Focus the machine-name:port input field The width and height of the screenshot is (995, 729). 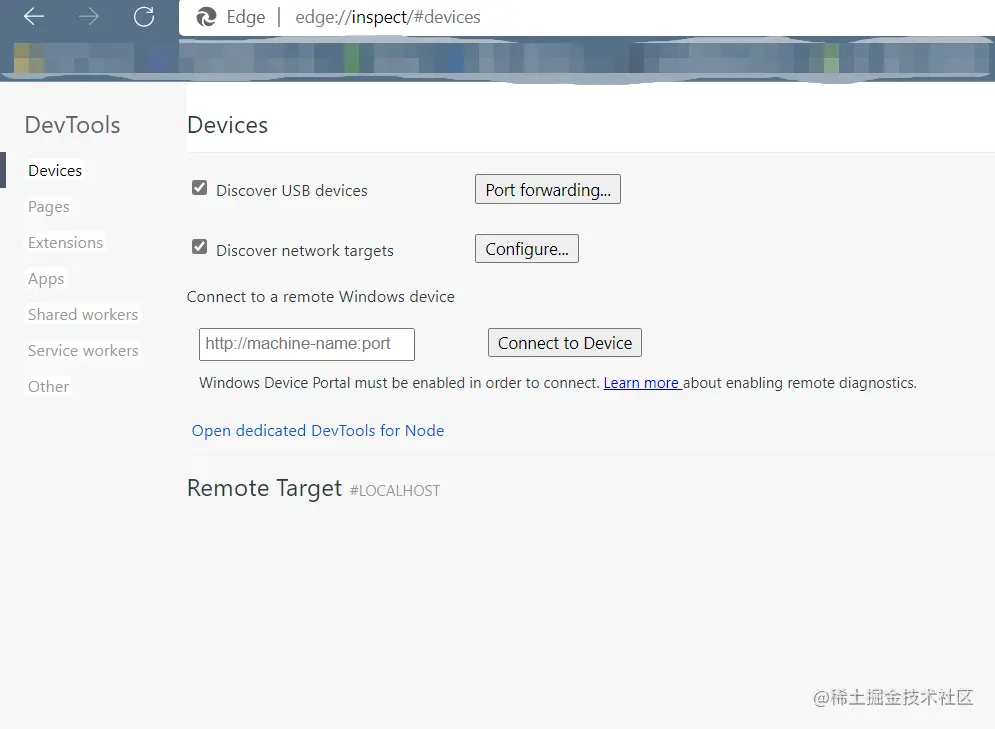click(306, 344)
